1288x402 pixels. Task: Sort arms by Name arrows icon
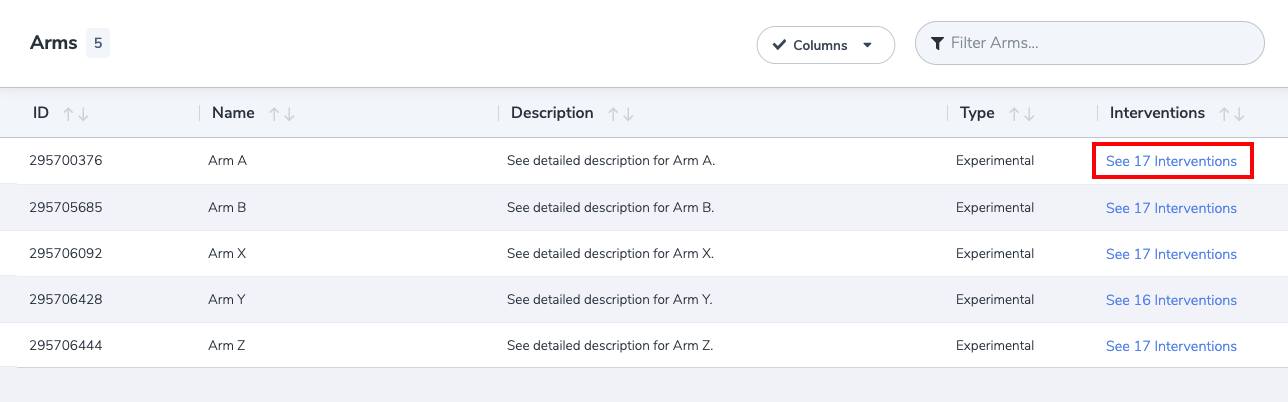282,114
